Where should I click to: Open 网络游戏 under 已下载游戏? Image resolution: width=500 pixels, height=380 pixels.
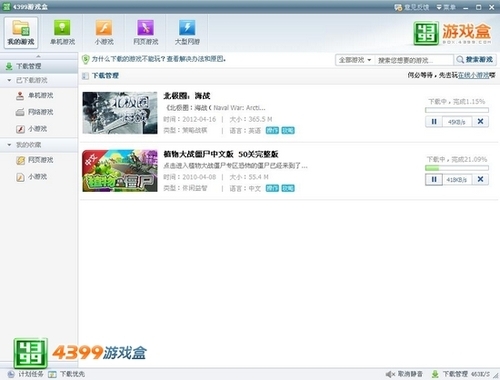34,112
